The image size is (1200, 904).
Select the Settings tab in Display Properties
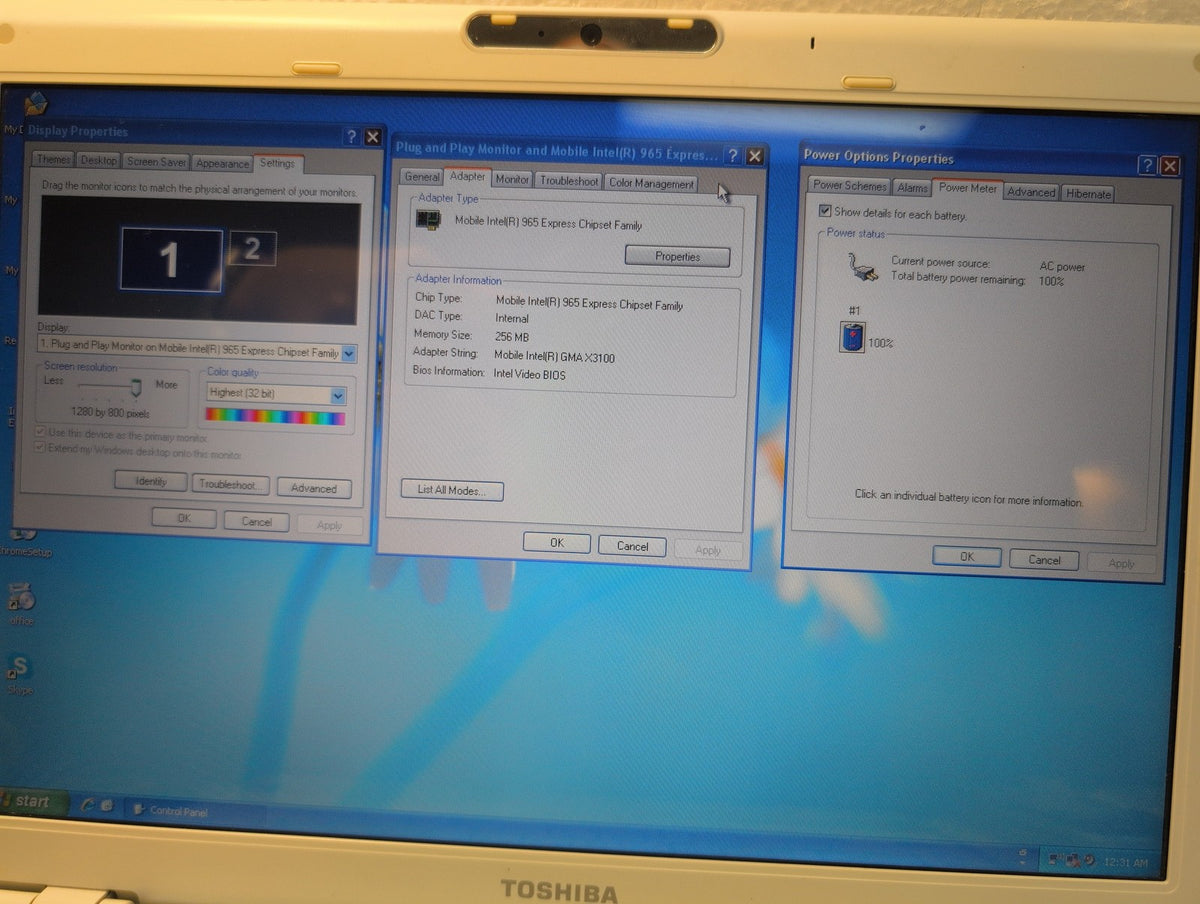[x=277, y=163]
